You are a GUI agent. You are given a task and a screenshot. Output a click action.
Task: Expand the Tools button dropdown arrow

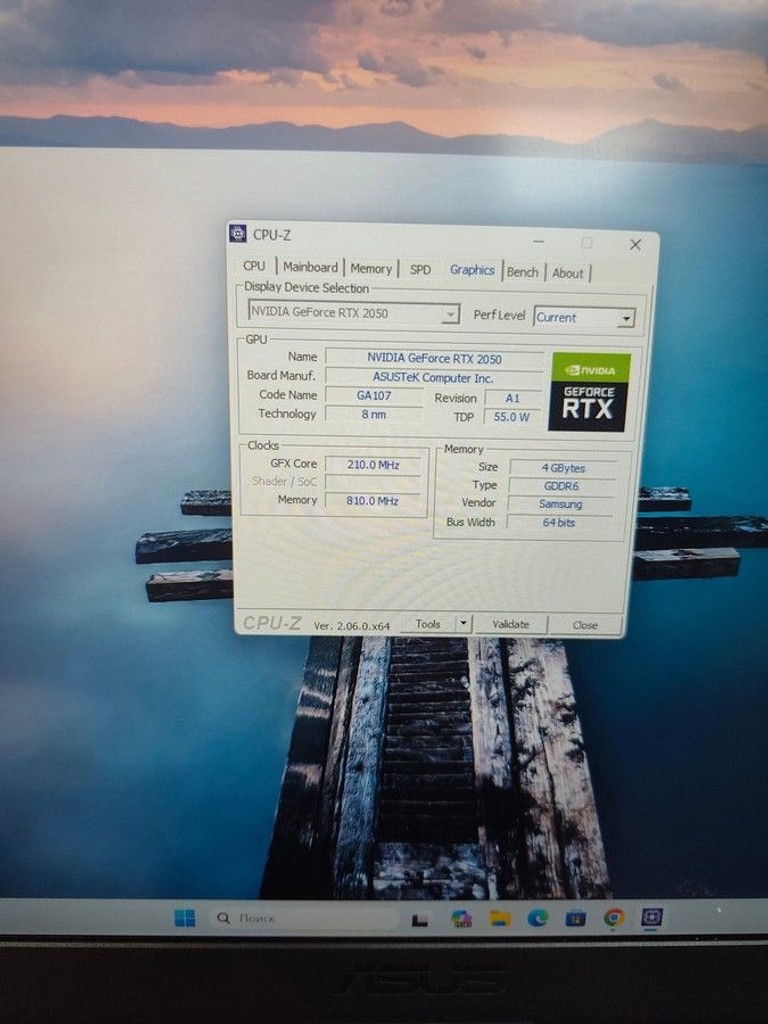coord(463,624)
